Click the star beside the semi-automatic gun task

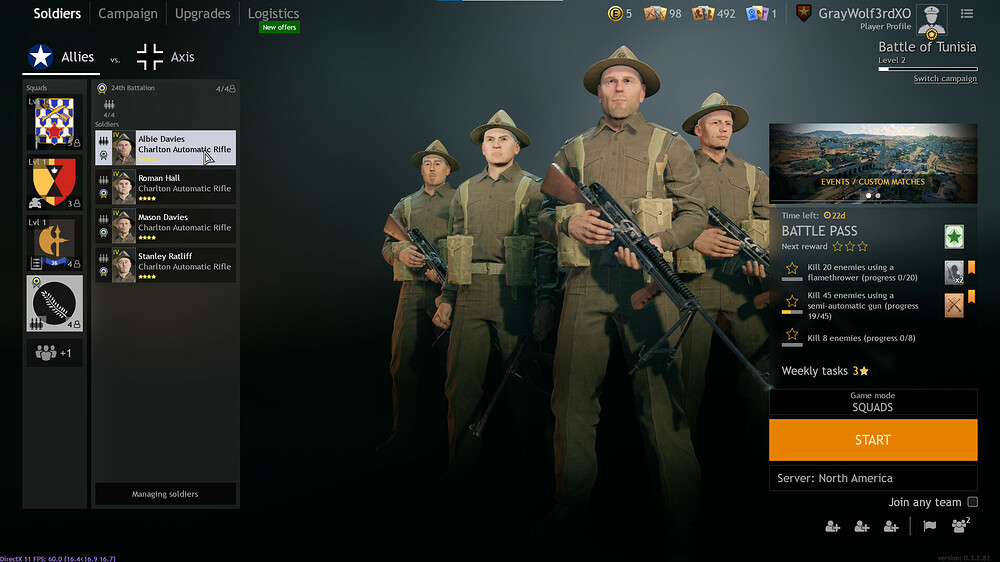pos(792,301)
